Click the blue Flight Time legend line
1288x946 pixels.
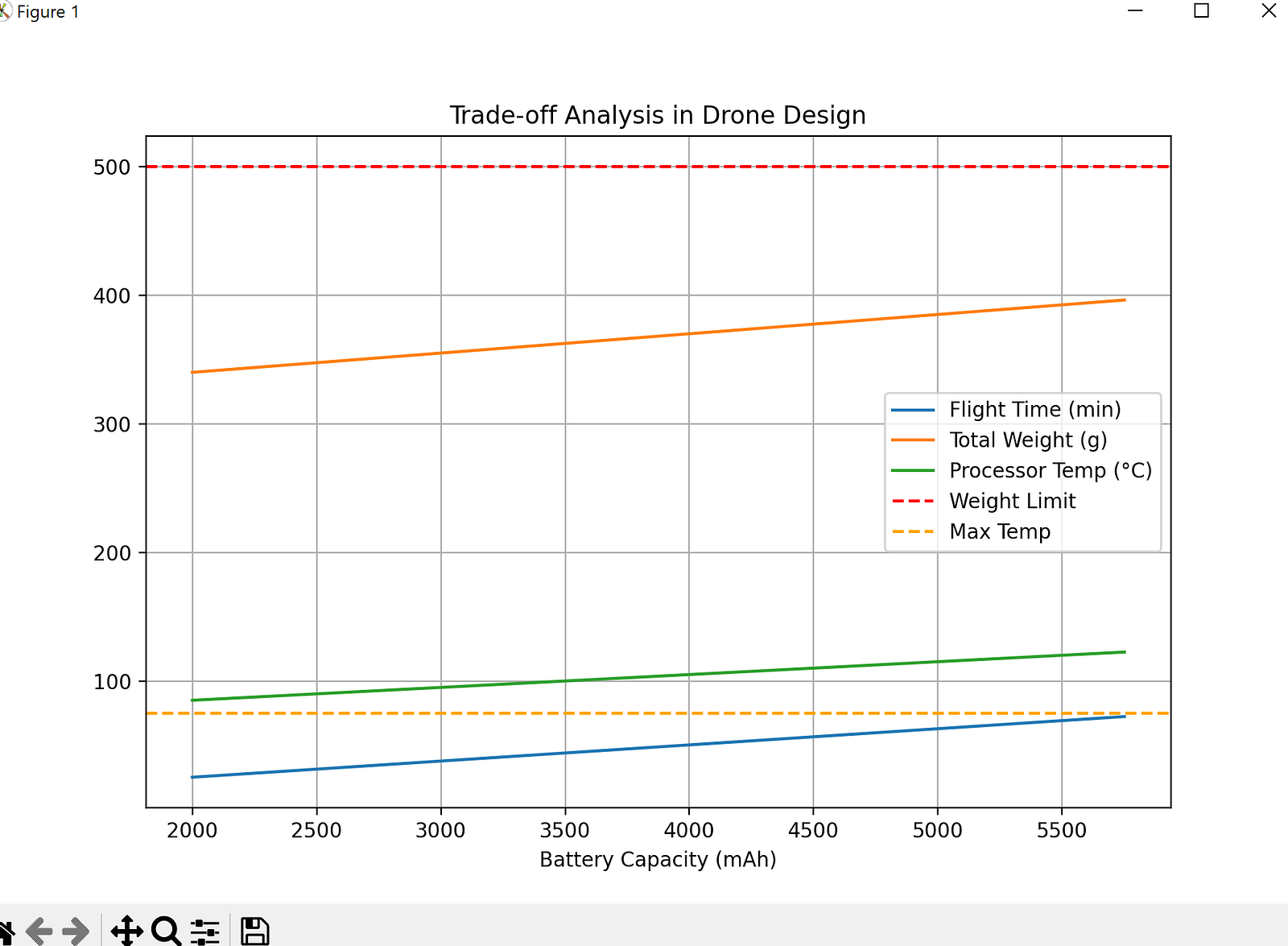(913, 411)
